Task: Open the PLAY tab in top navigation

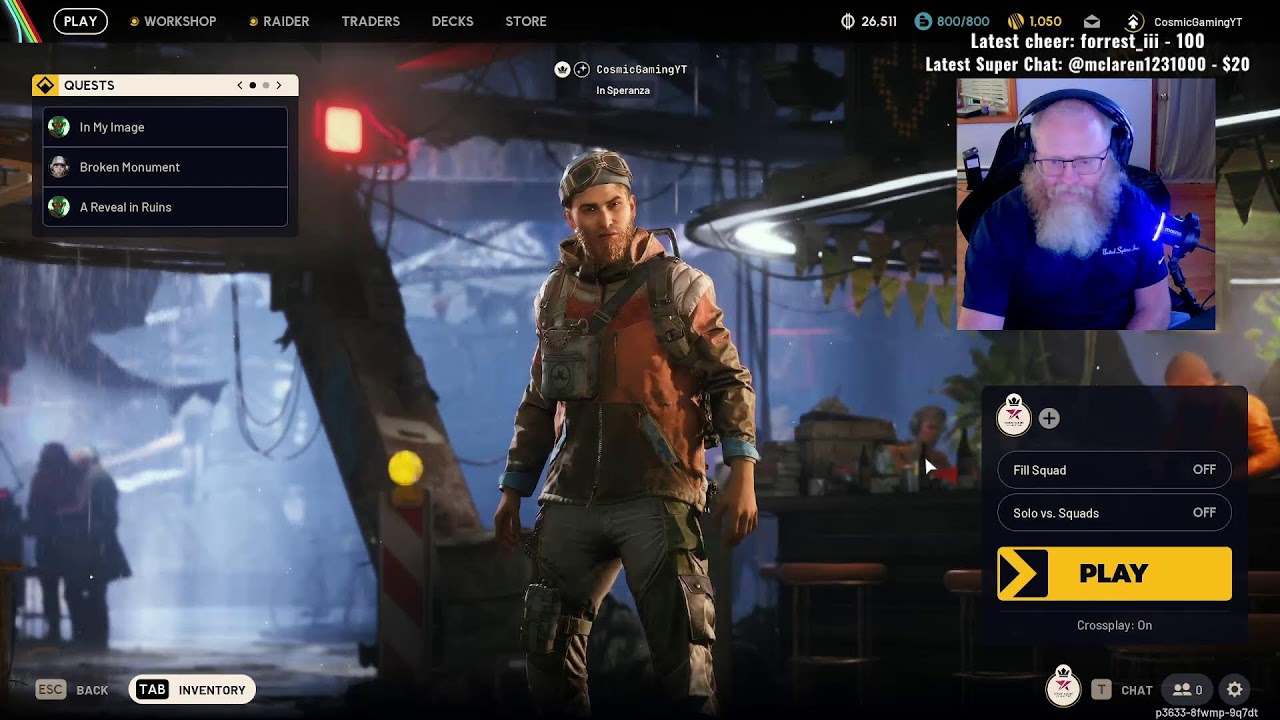Action: click(x=80, y=21)
